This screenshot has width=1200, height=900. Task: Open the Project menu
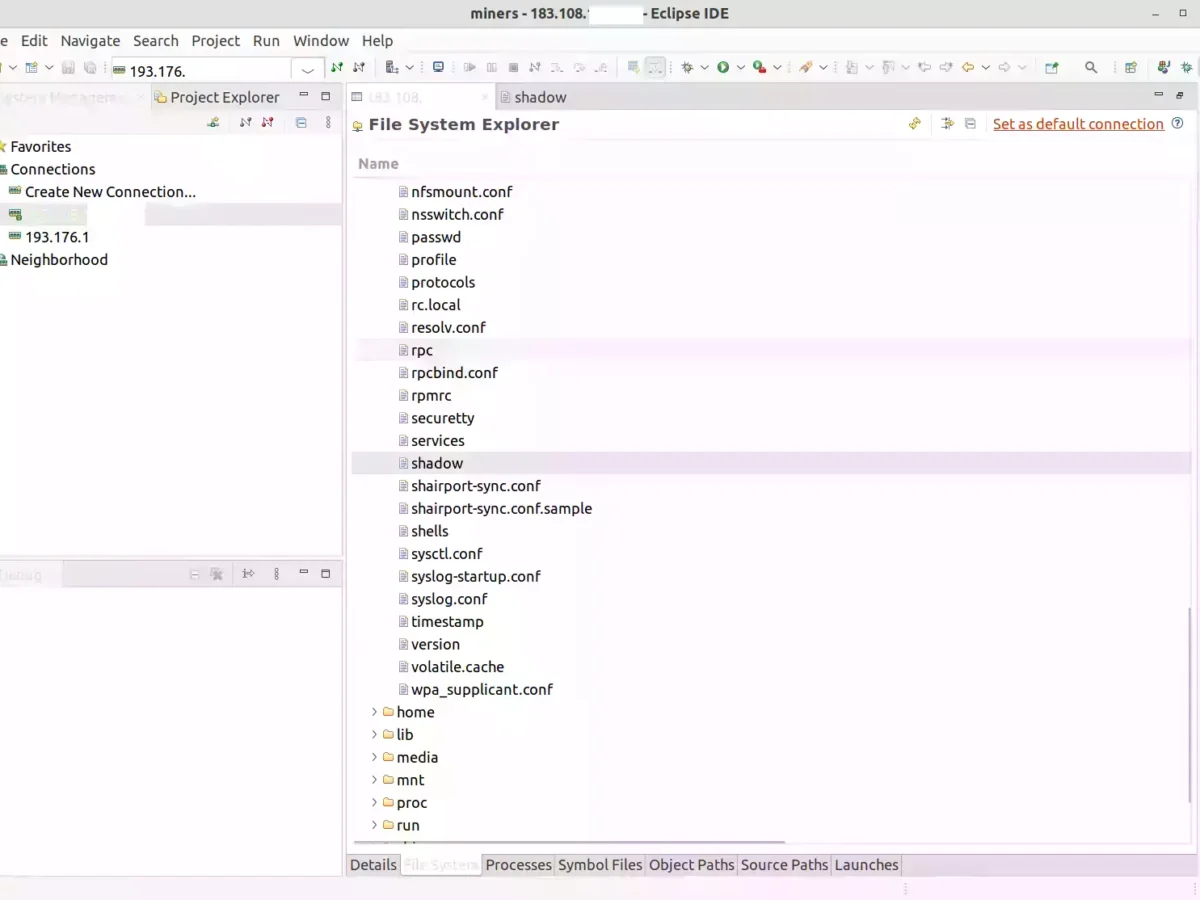point(216,41)
